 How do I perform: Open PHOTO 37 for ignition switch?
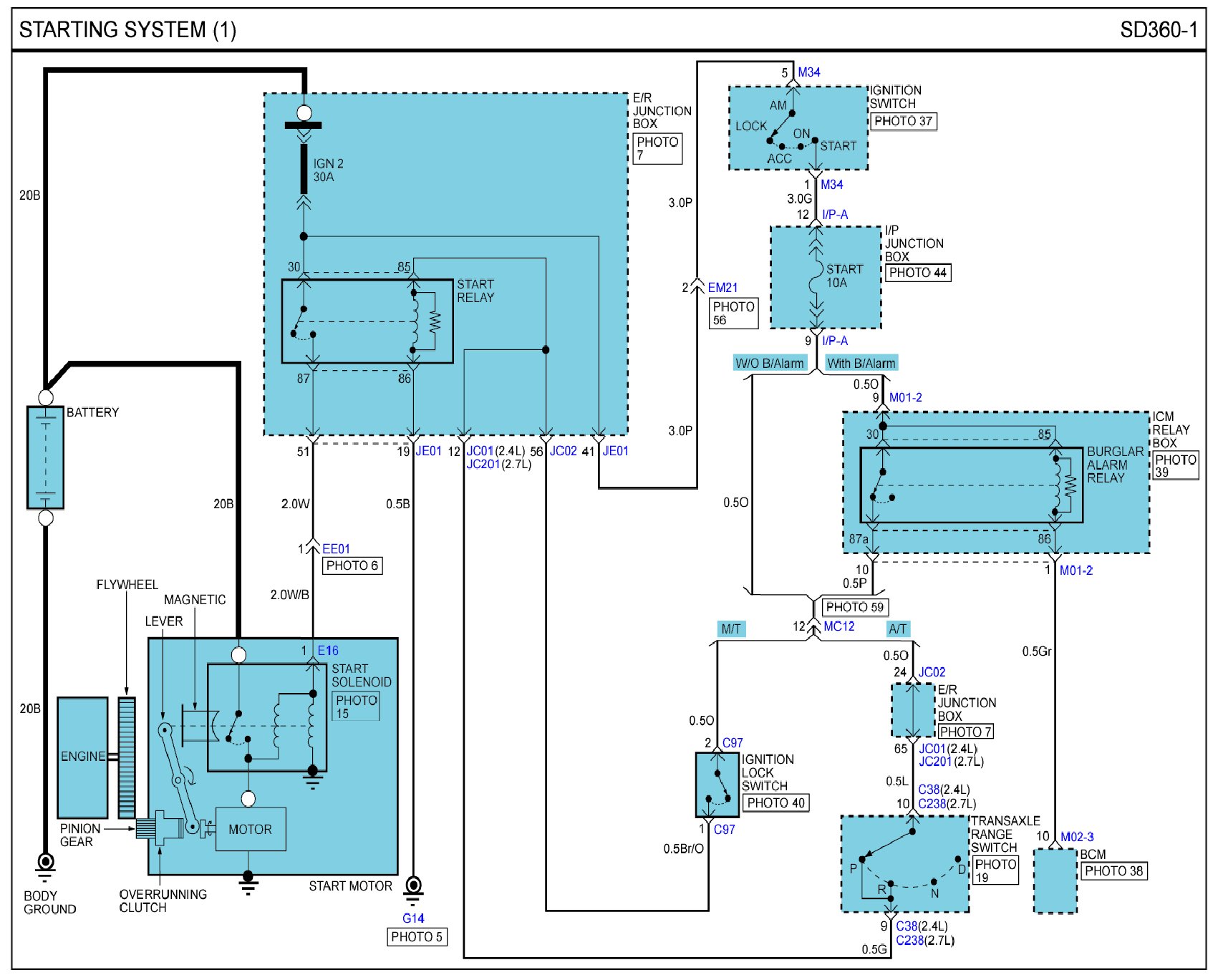tap(903, 121)
